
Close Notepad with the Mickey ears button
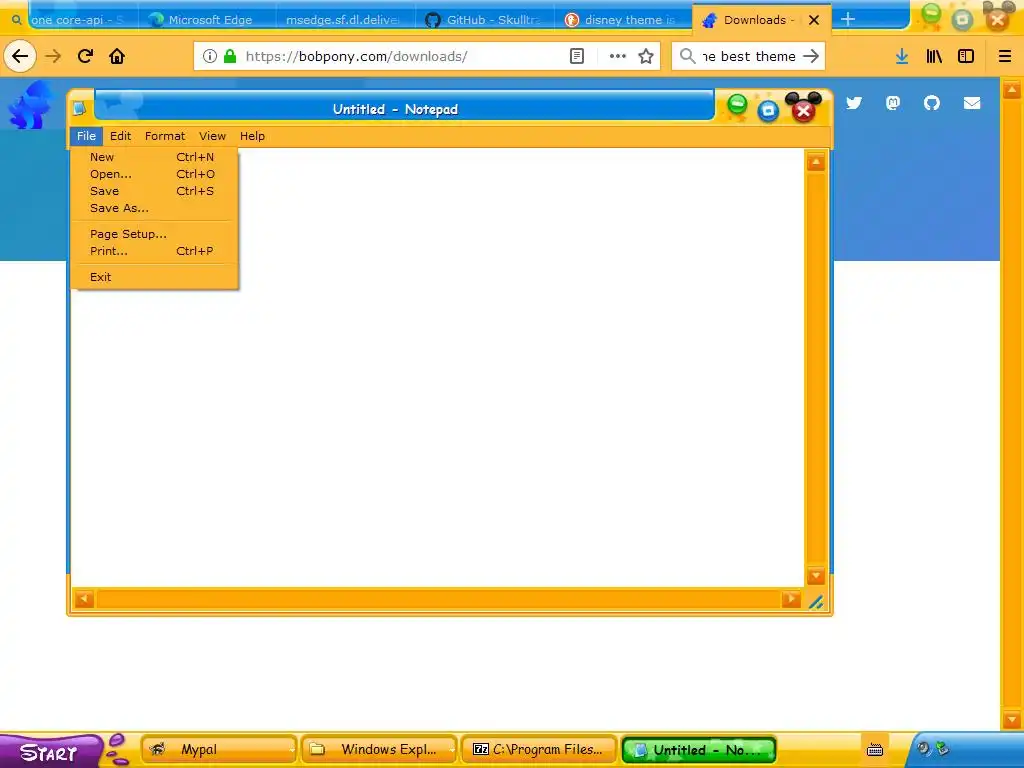point(804,108)
